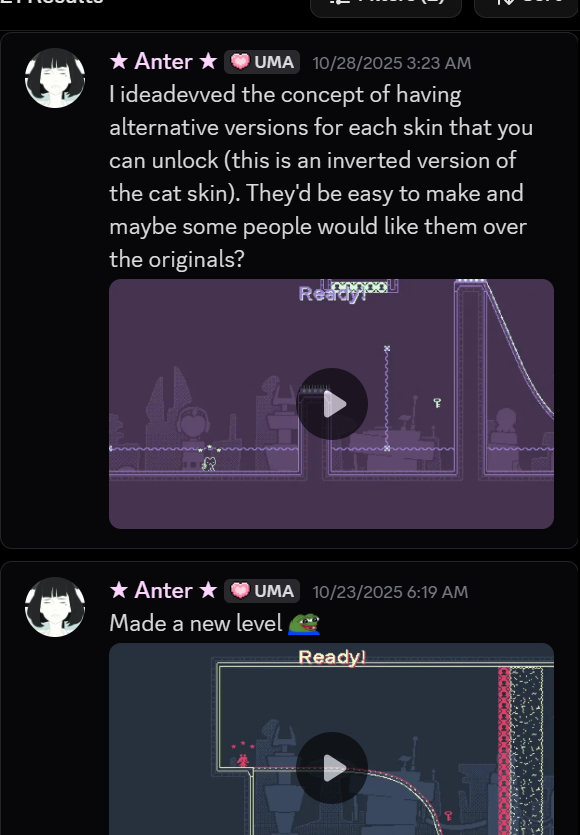This screenshot has height=835, width=580.
Task: Open the Filters button in search results
Action: click(386, 7)
